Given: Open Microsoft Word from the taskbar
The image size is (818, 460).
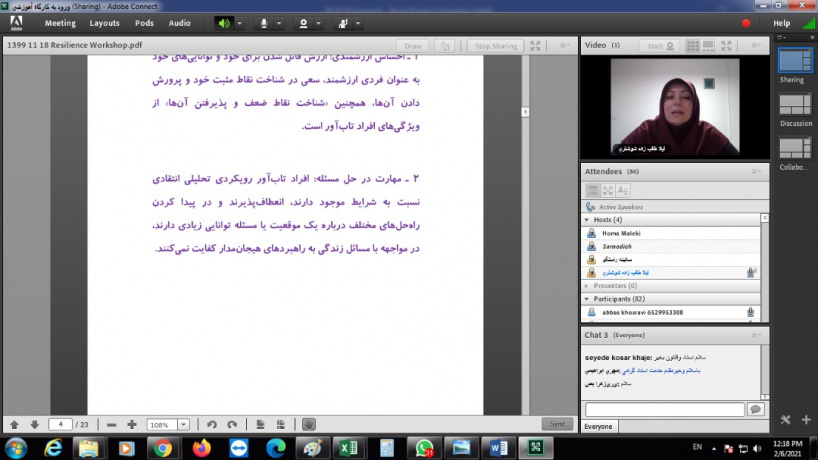Looking at the screenshot, I should pos(498,448).
